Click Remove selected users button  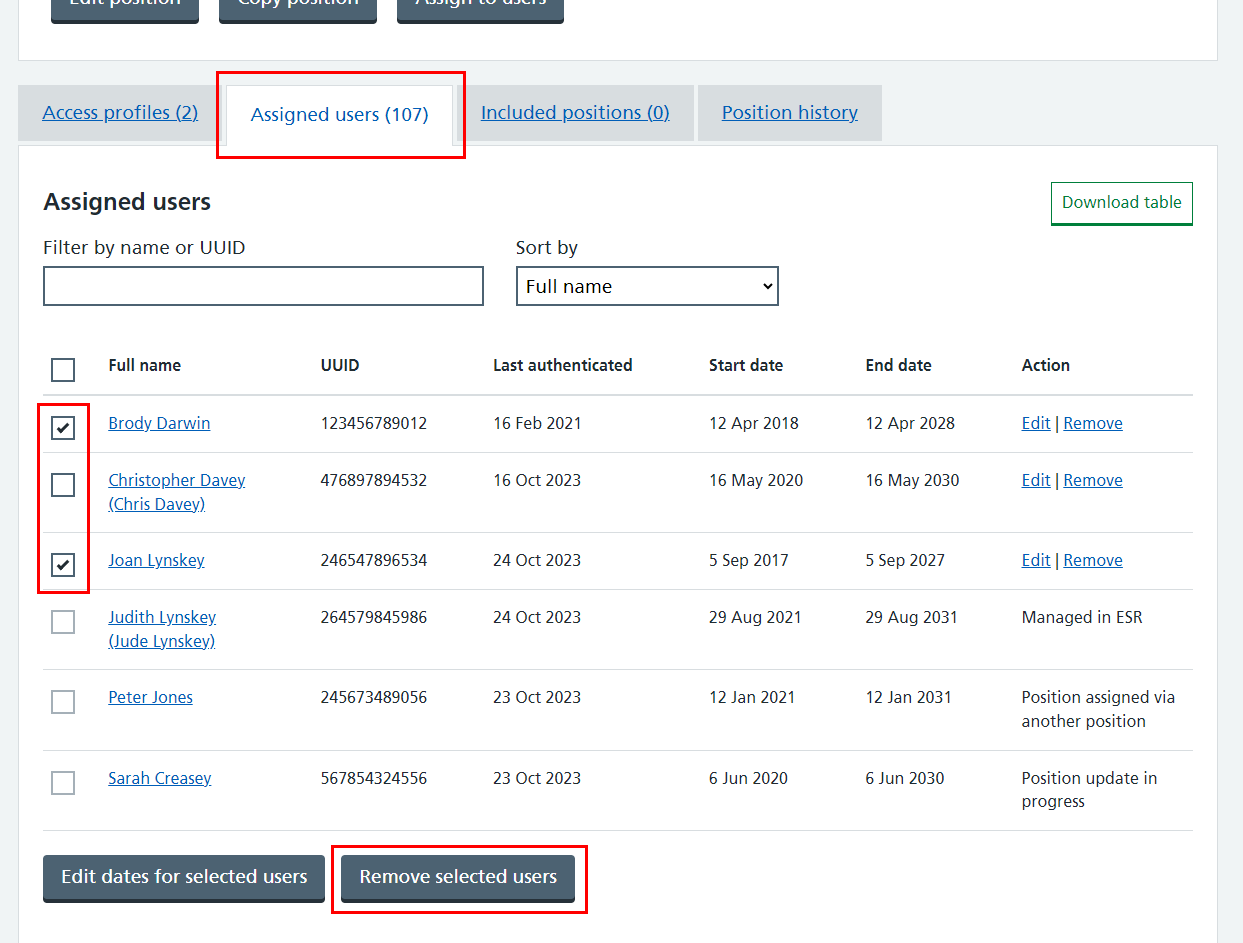pyautogui.click(x=458, y=877)
